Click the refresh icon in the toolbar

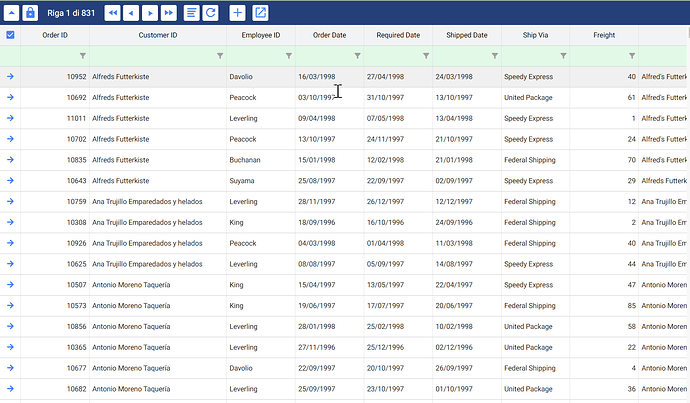click(210, 13)
